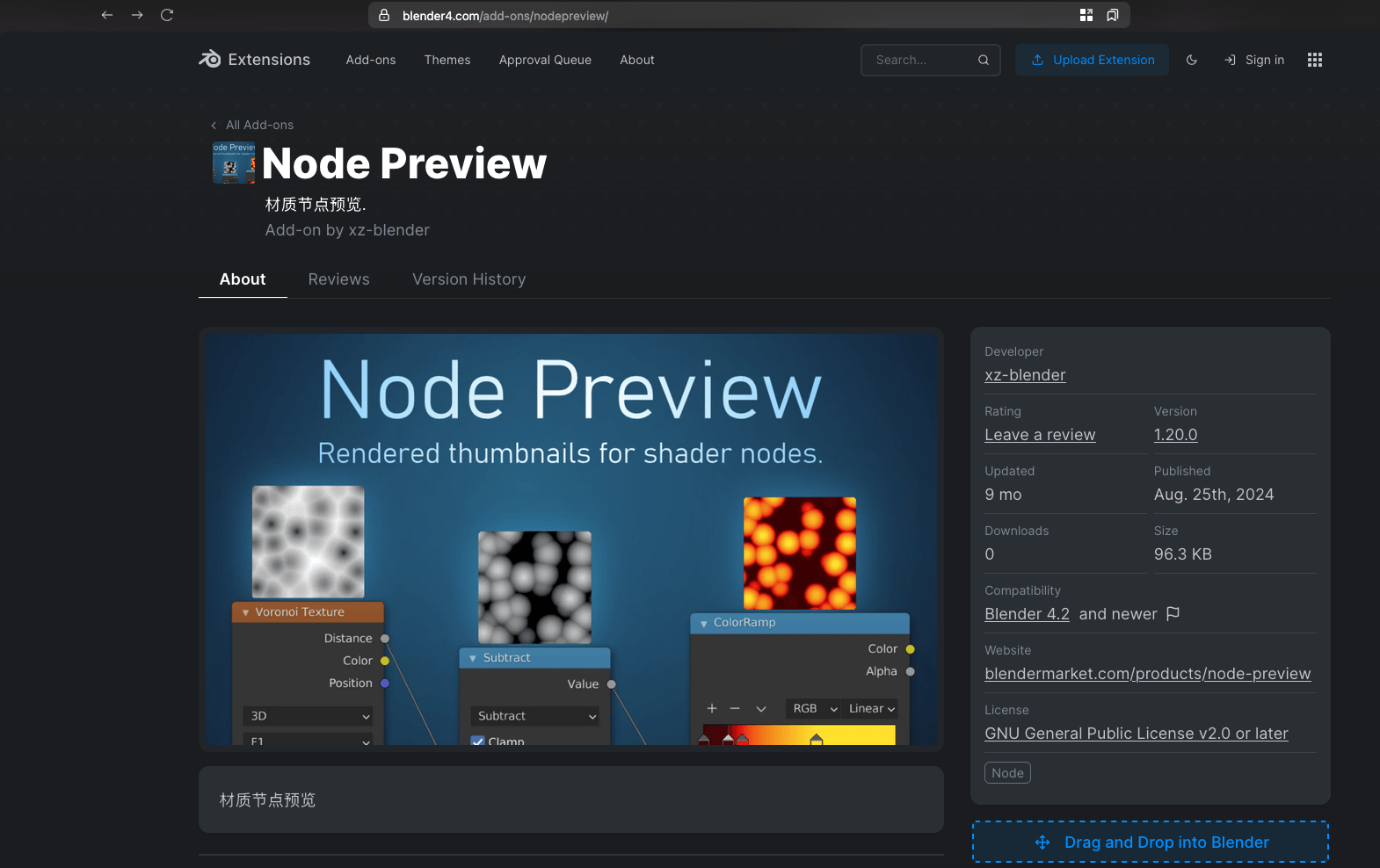Click the upload arrow icon on Upload Extension

[1037, 60]
